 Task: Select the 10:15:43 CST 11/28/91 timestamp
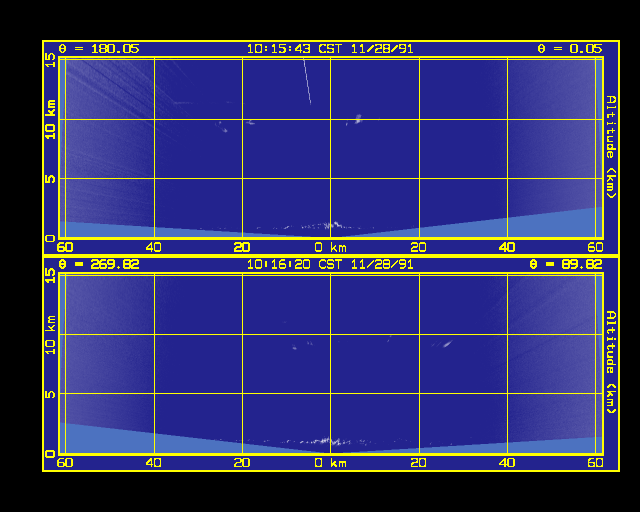pos(330,49)
